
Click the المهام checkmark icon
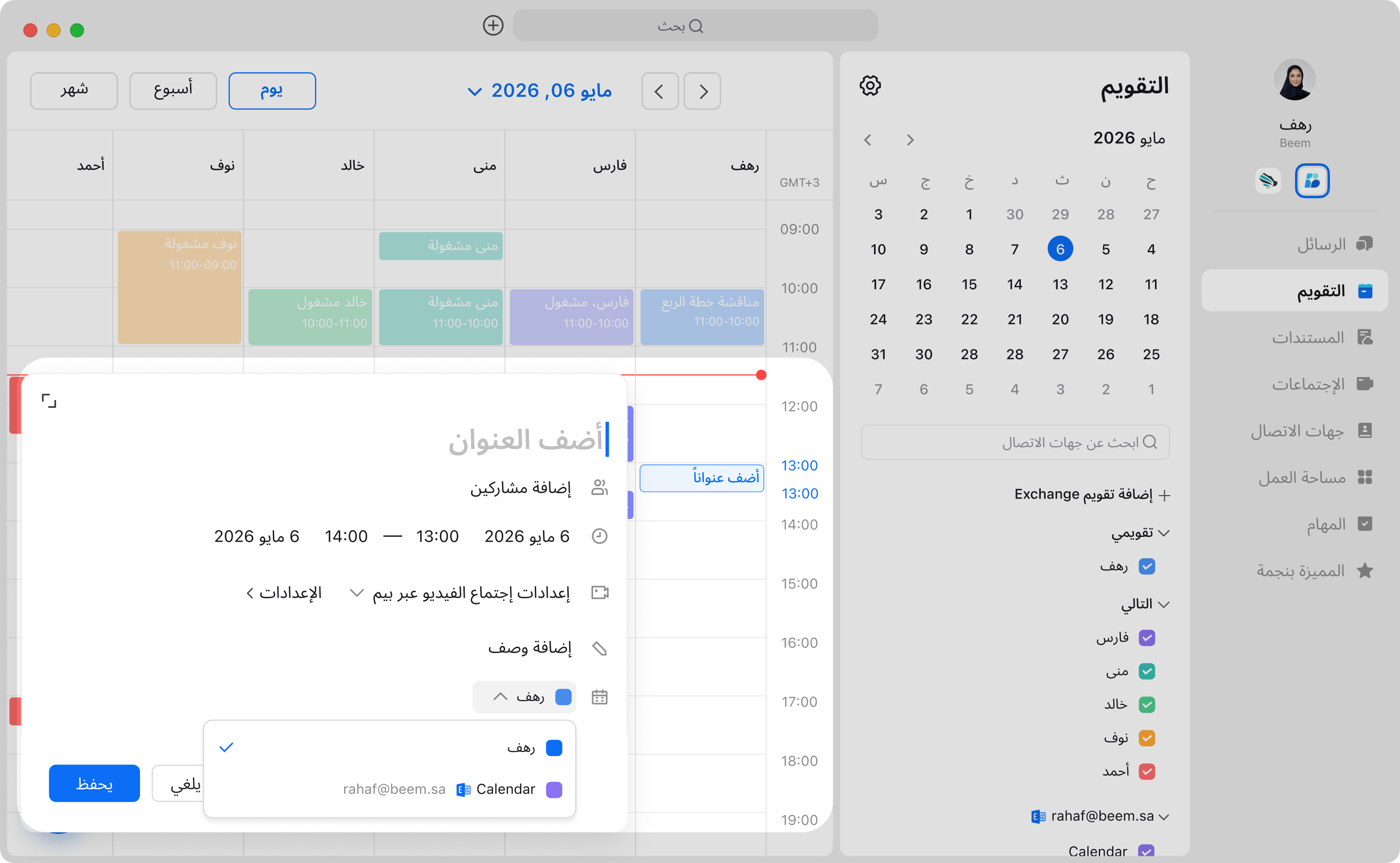[1364, 523]
